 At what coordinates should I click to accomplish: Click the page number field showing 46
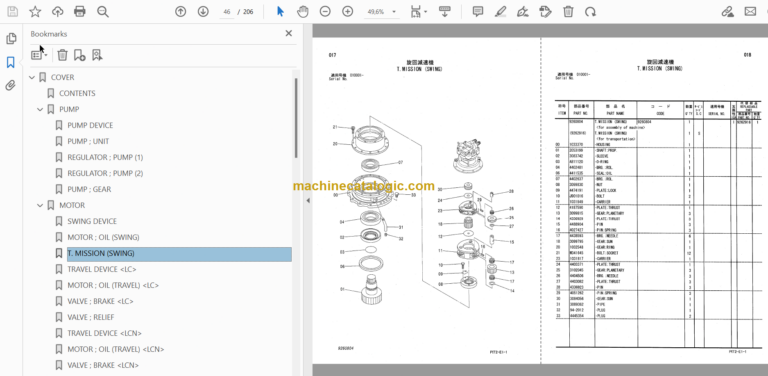coord(226,12)
